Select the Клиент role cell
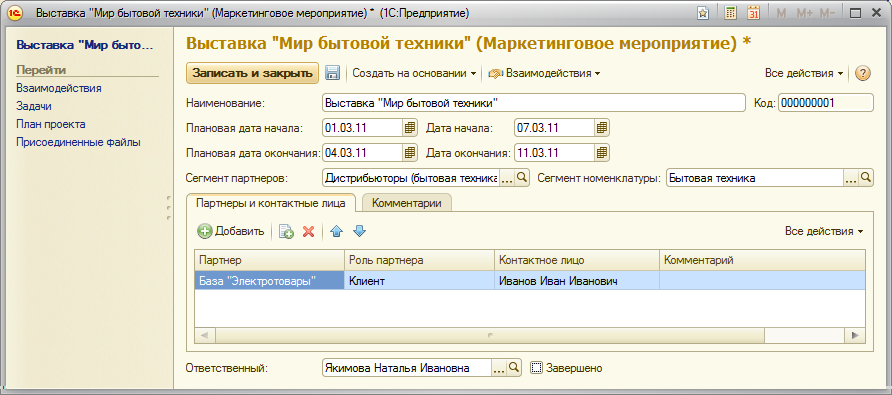This screenshot has width=892, height=395. point(419,281)
